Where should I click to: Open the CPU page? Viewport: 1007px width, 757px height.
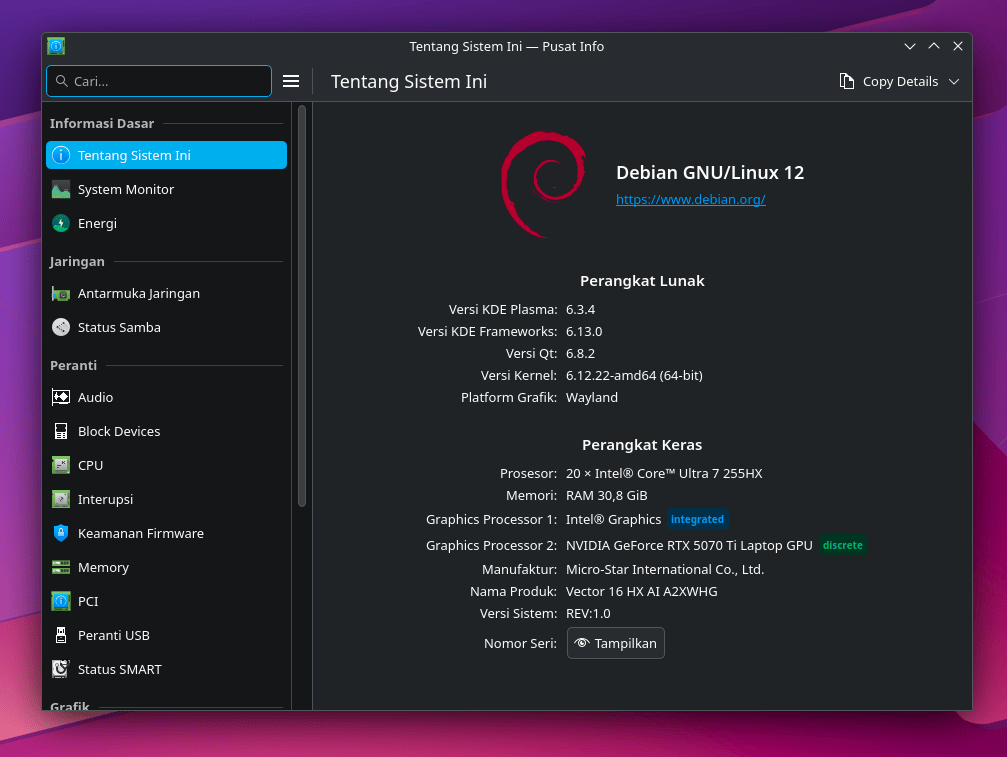[x=166, y=466]
